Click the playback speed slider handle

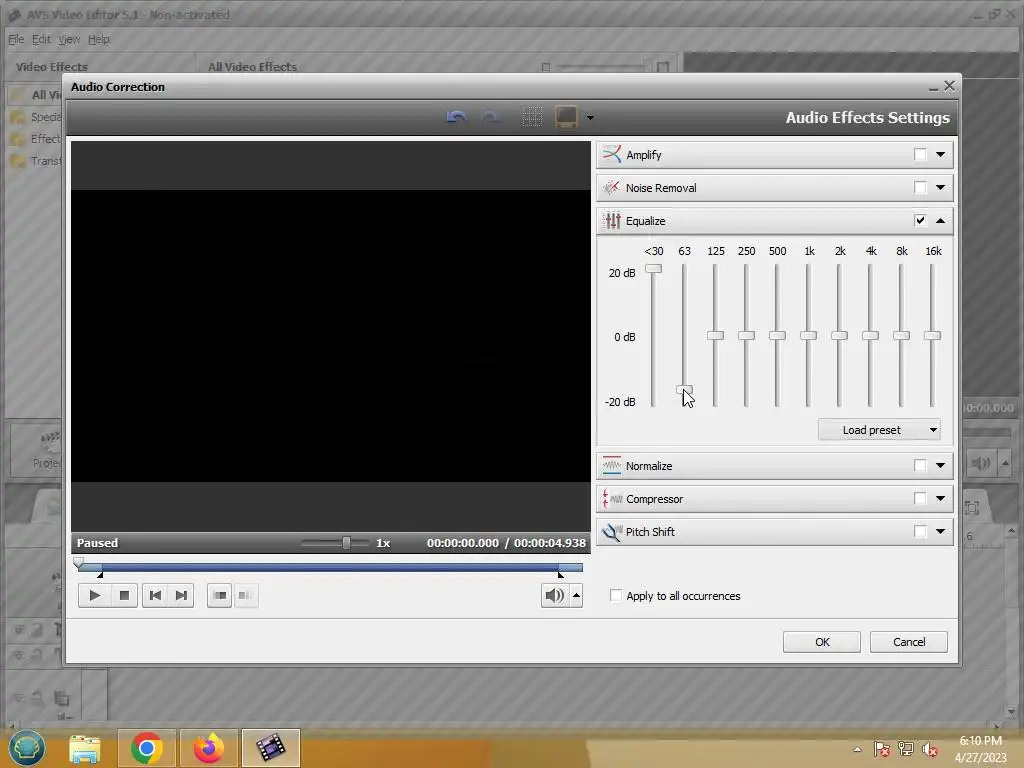tap(346, 543)
